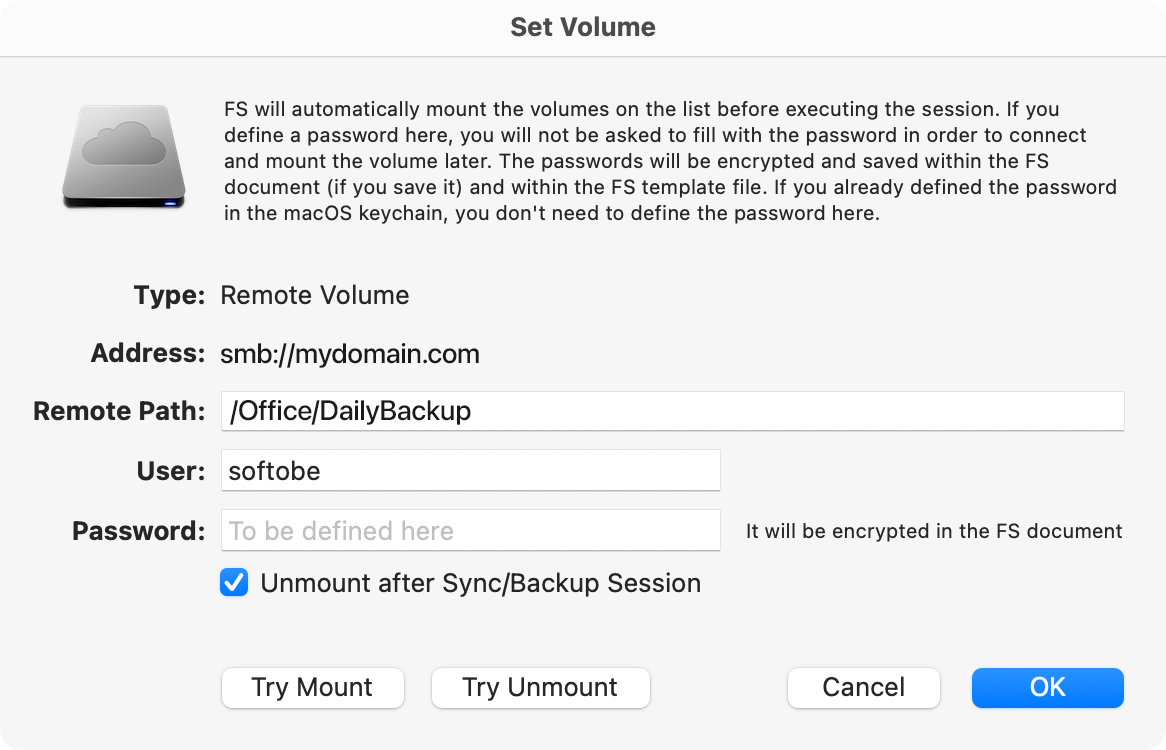The width and height of the screenshot is (1166, 750).
Task: Cancel the Set Volume dialog
Action: (x=863, y=688)
